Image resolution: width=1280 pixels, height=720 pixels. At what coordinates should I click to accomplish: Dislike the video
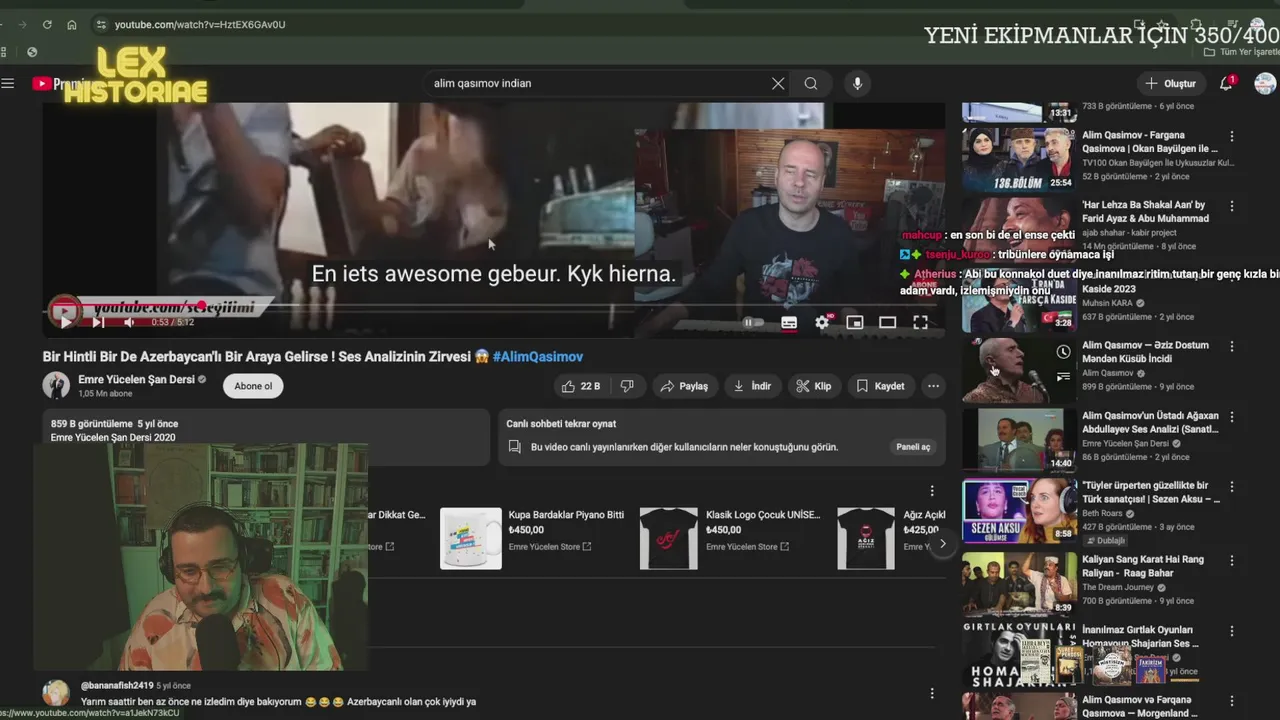(627, 386)
